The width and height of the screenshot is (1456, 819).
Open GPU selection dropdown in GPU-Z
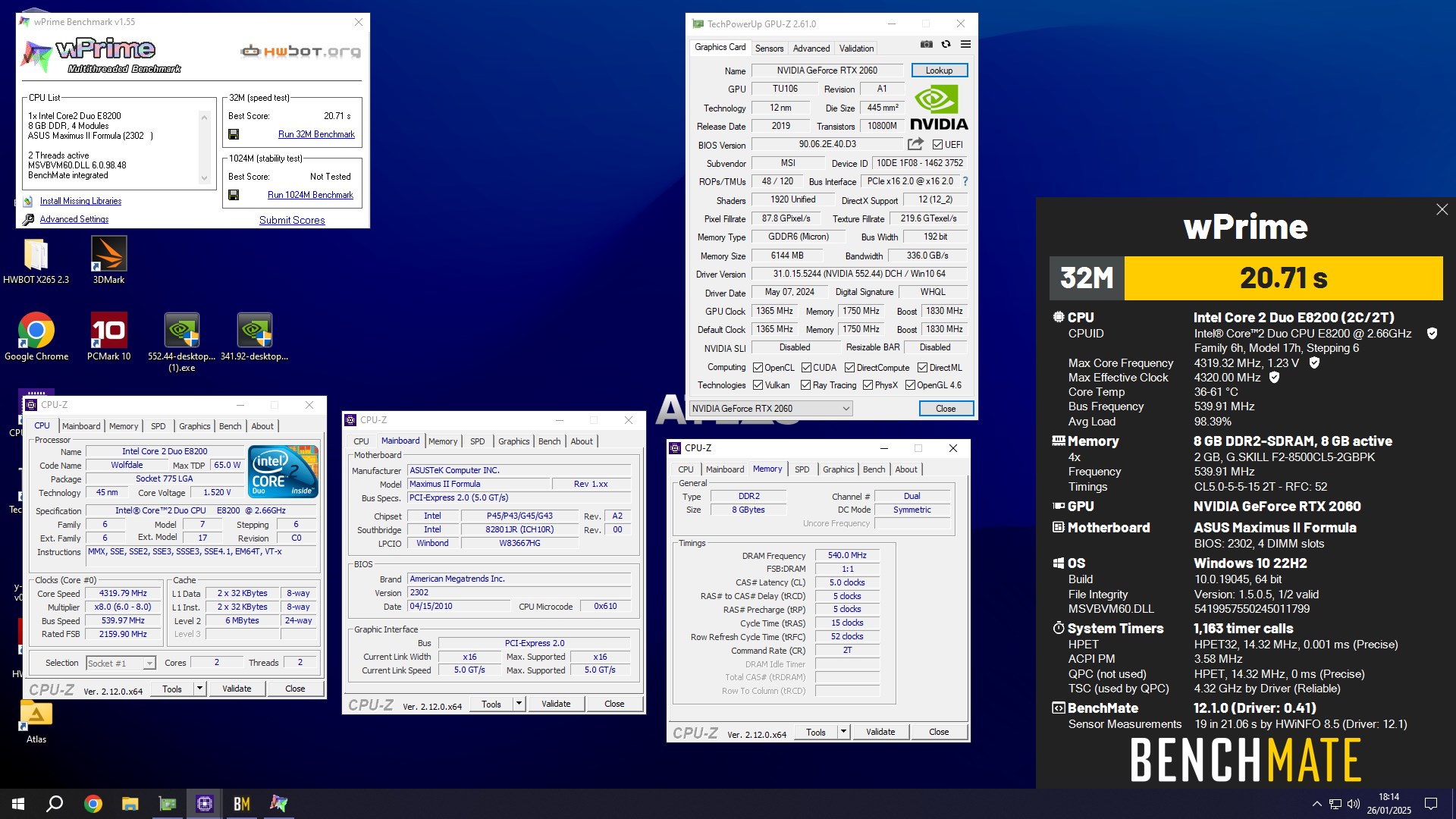click(x=771, y=409)
